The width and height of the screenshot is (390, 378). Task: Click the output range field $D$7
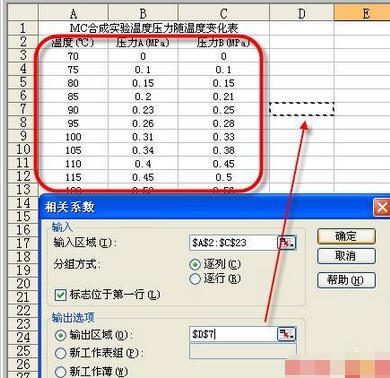pyautogui.click(x=233, y=334)
